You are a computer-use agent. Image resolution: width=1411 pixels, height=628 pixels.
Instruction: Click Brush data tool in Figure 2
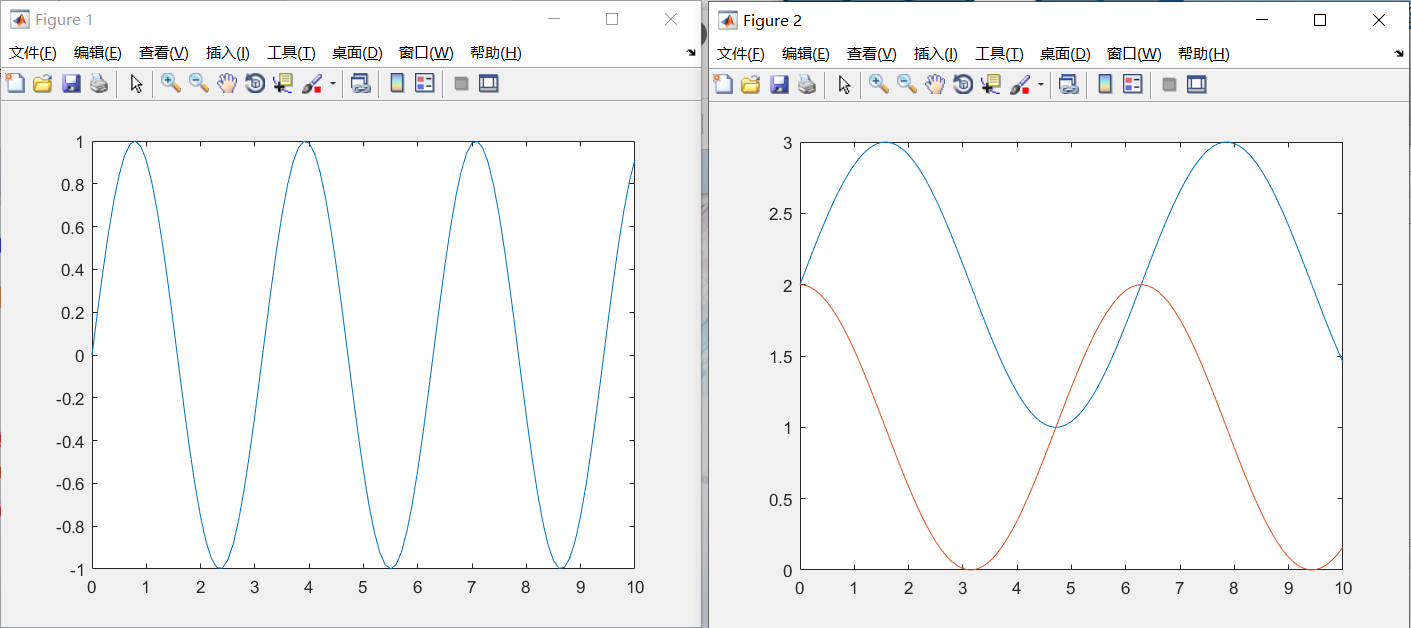(1020, 85)
